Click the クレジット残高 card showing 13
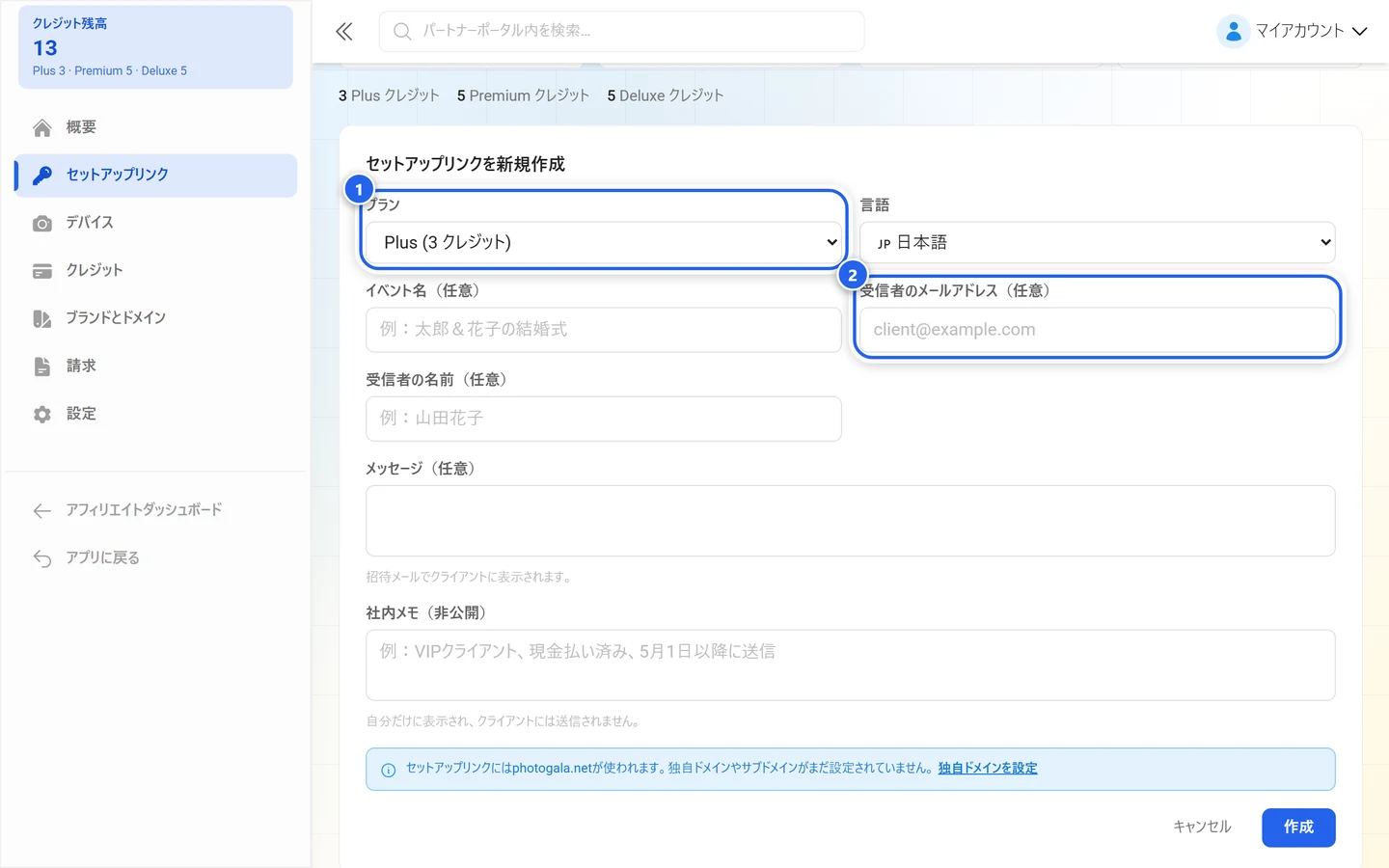Viewport: 1389px width, 868px height. (156, 47)
